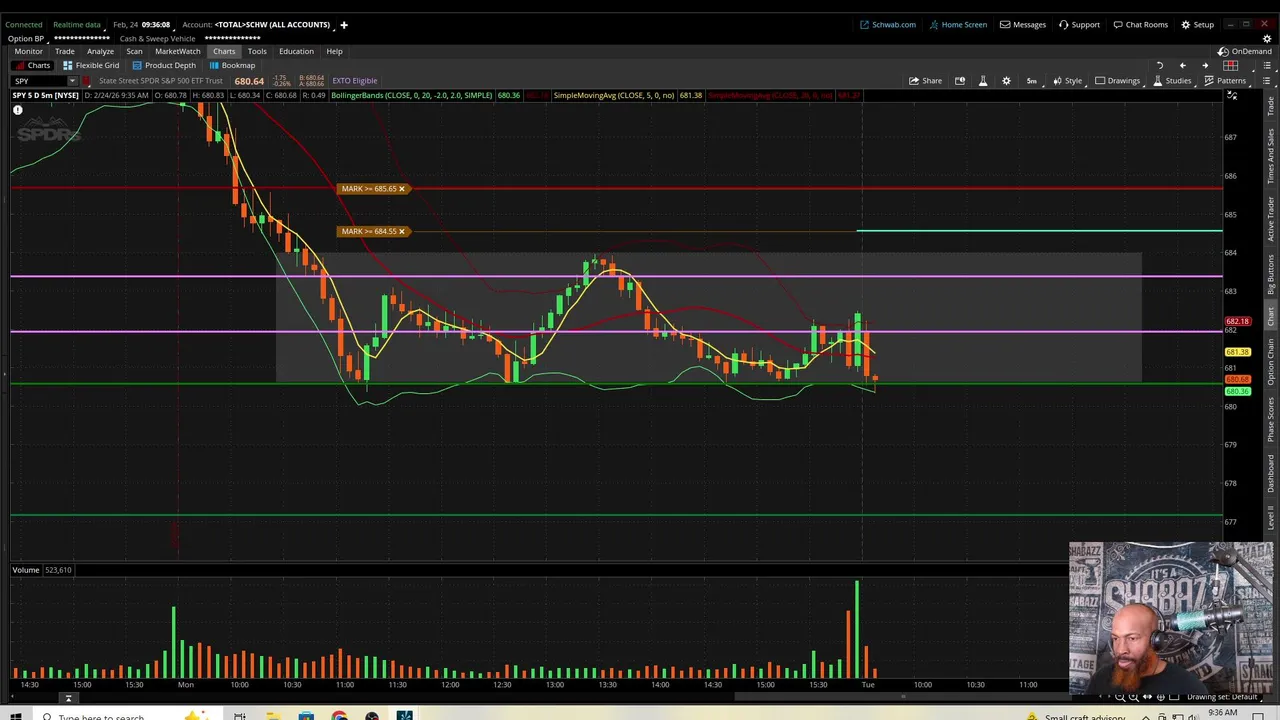Open Chat Rooms
This screenshot has height=720, width=1280.
[x=1140, y=24]
